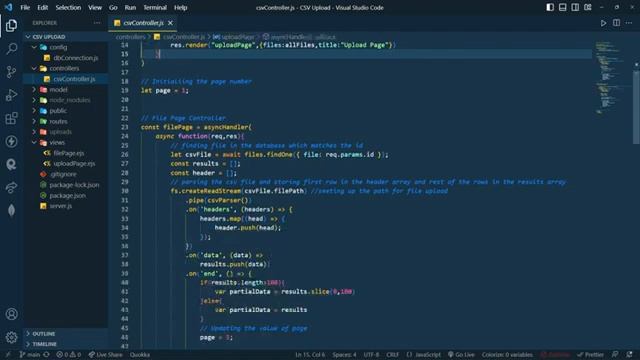The image size is (640, 360).
Task: Open the Source Control view
Action: [11, 72]
